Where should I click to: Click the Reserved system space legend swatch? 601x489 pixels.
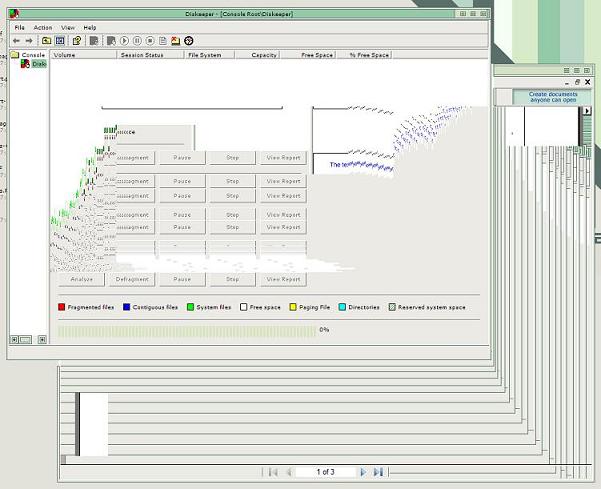coord(392,307)
